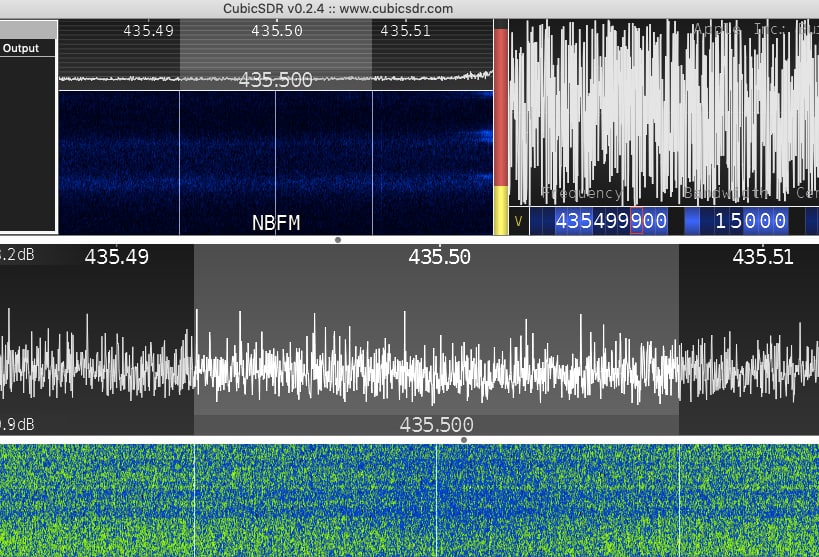Image resolution: width=819 pixels, height=557 pixels.
Task: Click 435.51 label in top small spectrum
Action: pyautogui.click(x=405, y=30)
